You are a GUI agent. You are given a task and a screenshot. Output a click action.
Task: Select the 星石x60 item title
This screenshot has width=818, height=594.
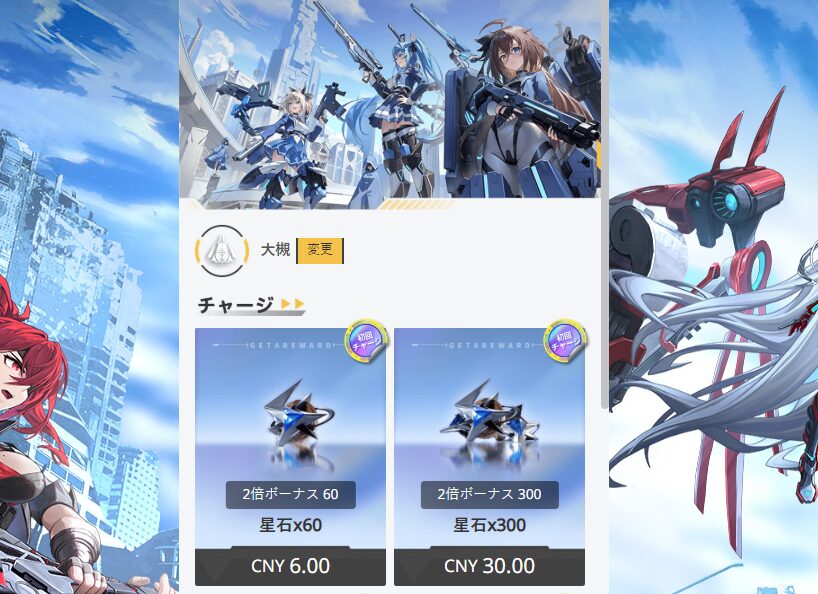(x=291, y=525)
